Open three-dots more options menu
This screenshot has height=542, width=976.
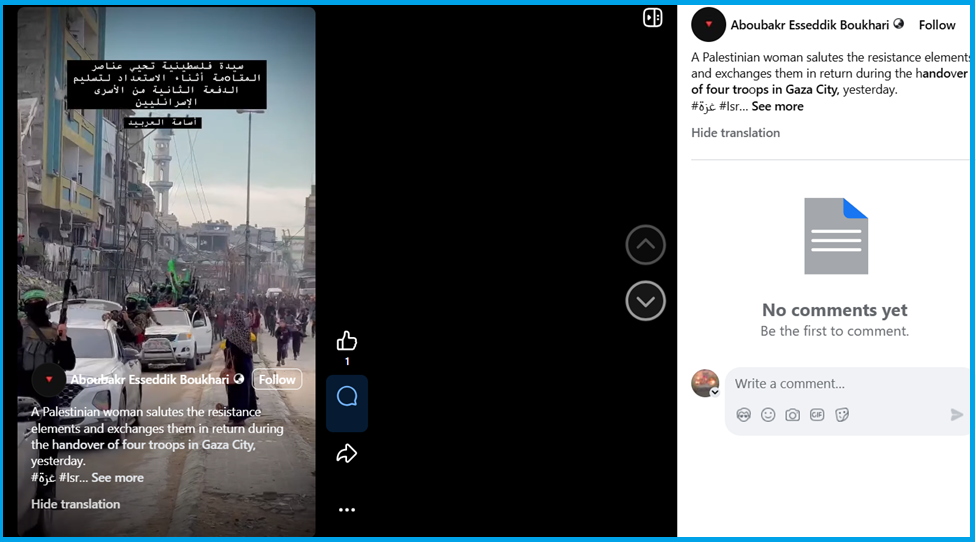click(x=347, y=510)
